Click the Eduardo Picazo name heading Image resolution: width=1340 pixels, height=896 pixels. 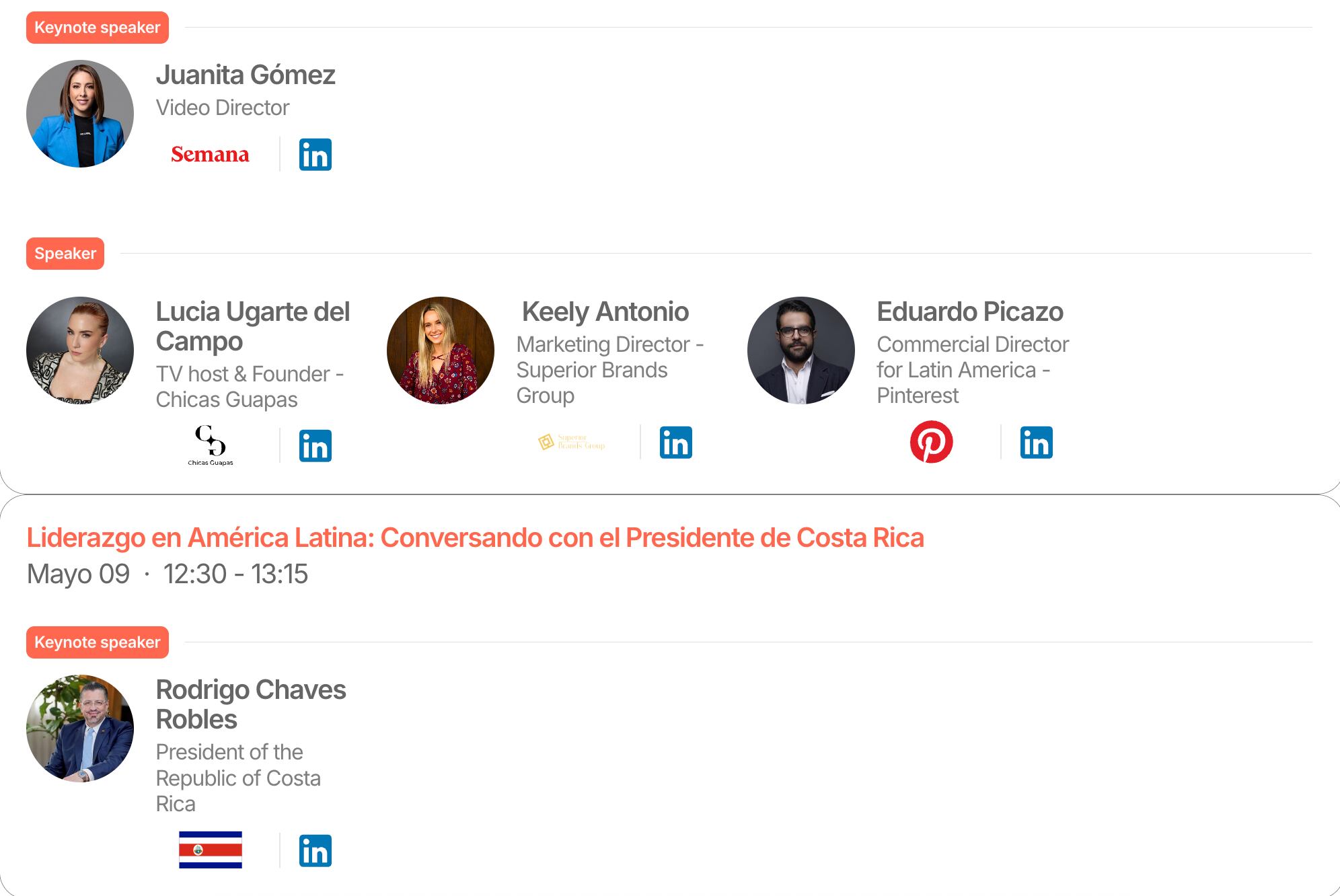click(x=970, y=311)
